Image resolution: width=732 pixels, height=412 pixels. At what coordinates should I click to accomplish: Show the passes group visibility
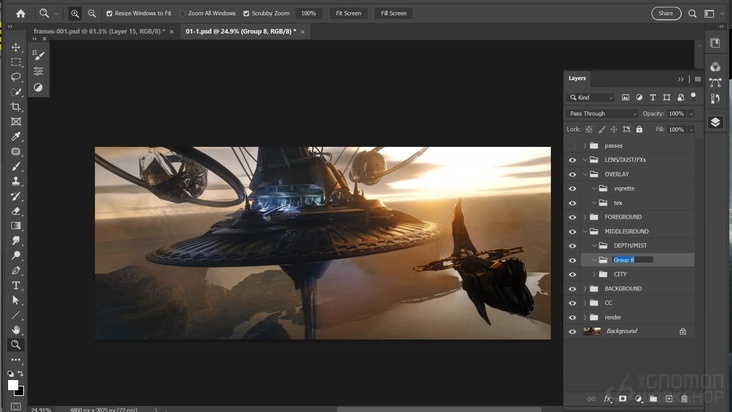coord(572,146)
